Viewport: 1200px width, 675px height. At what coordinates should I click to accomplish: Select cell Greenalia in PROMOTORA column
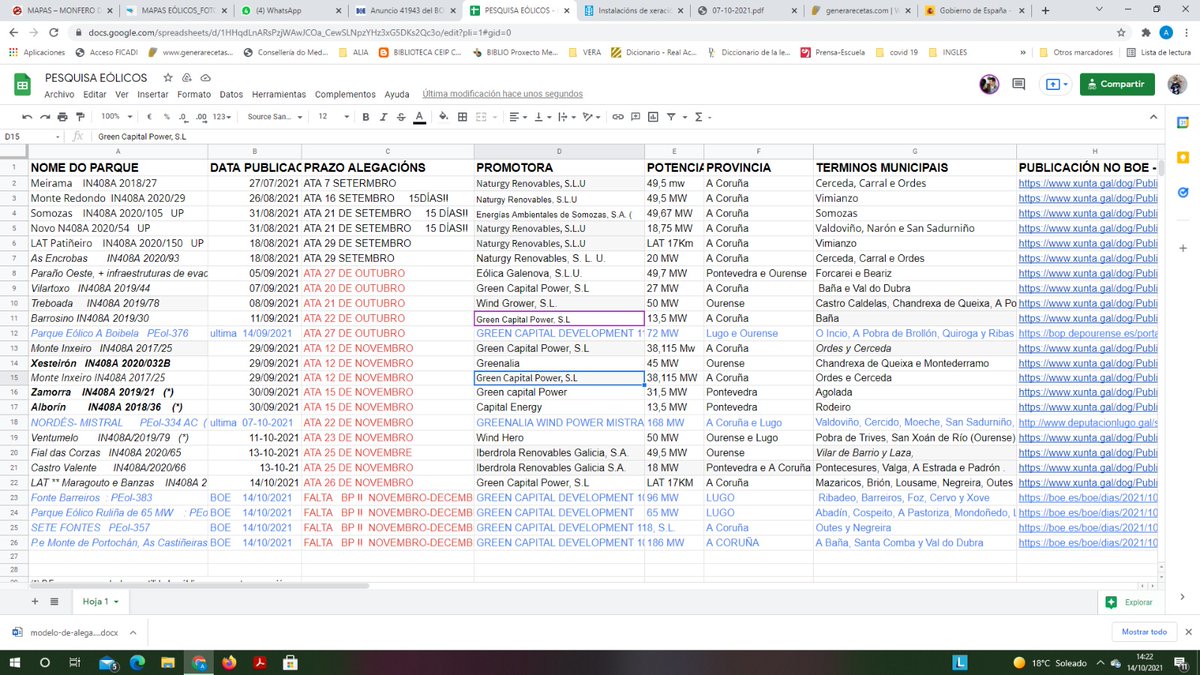(x=559, y=363)
